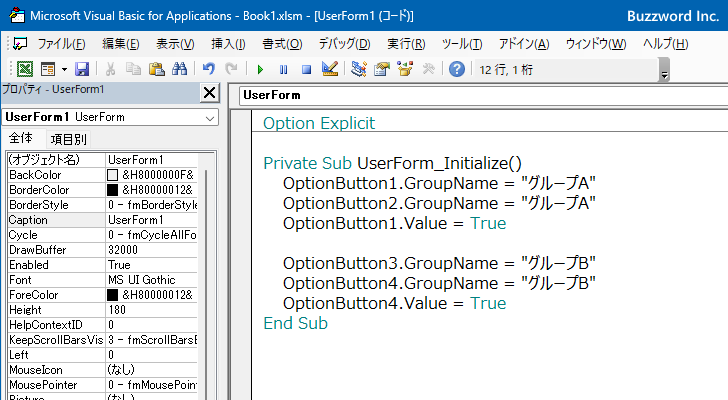
Task: Click the Height property value 180
Action: click(151, 310)
